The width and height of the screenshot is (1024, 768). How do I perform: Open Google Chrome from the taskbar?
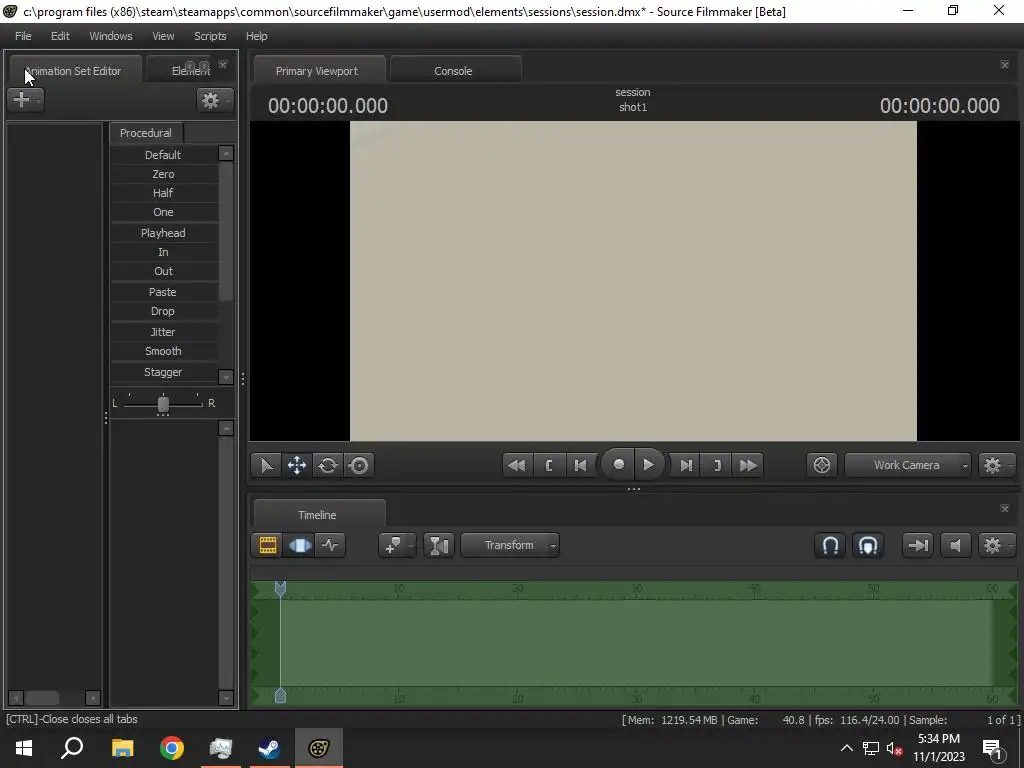click(x=172, y=748)
